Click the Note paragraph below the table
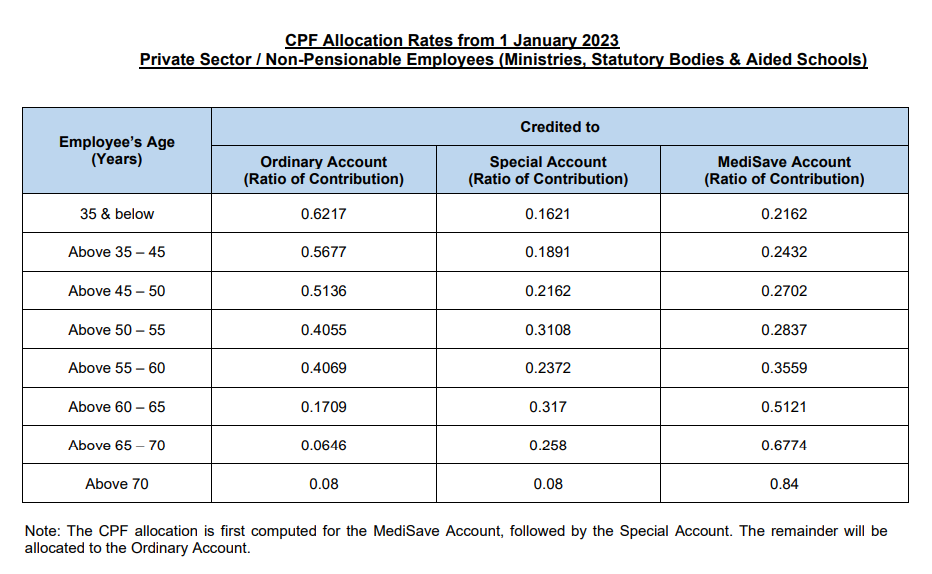932x574 pixels. pyautogui.click(x=456, y=539)
